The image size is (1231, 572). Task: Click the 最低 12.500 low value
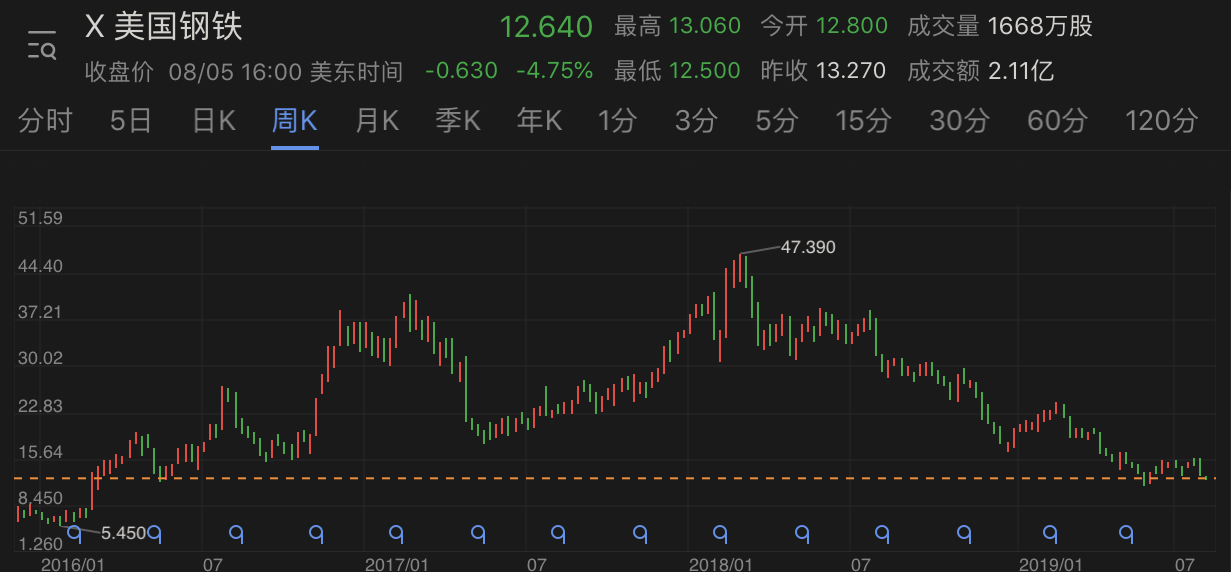click(x=678, y=71)
